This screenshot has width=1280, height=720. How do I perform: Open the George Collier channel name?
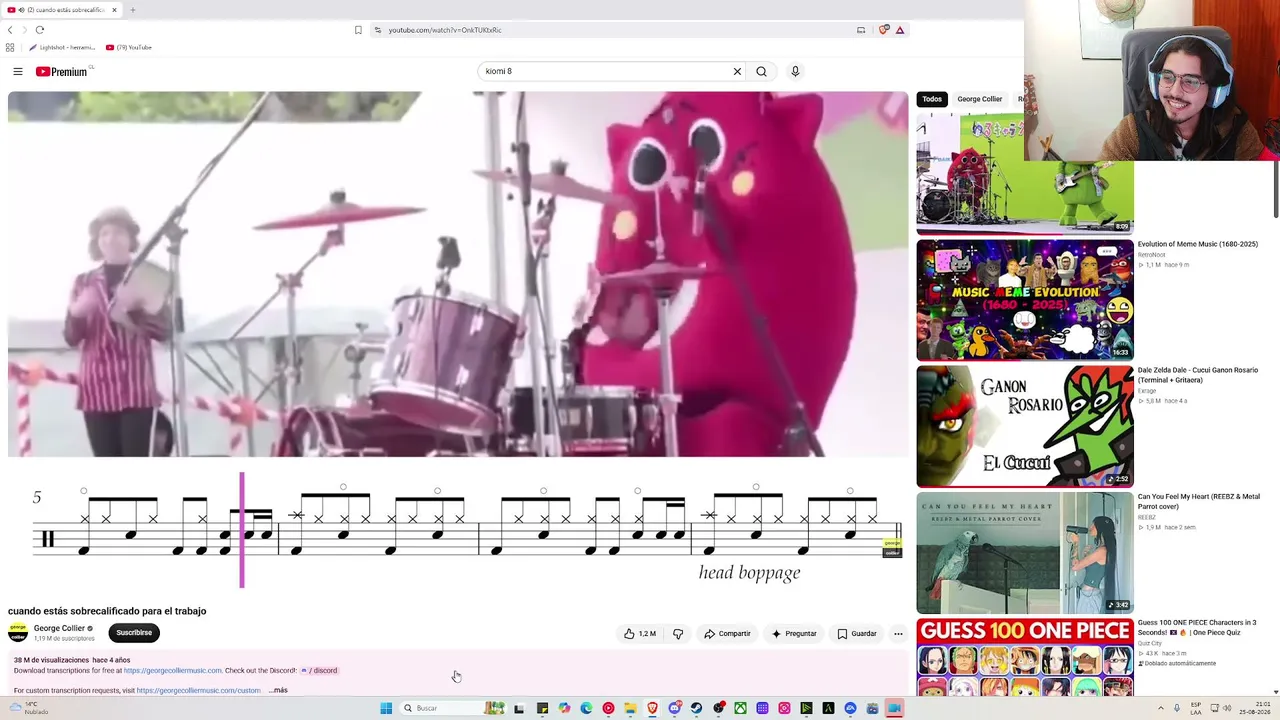coord(59,628)
